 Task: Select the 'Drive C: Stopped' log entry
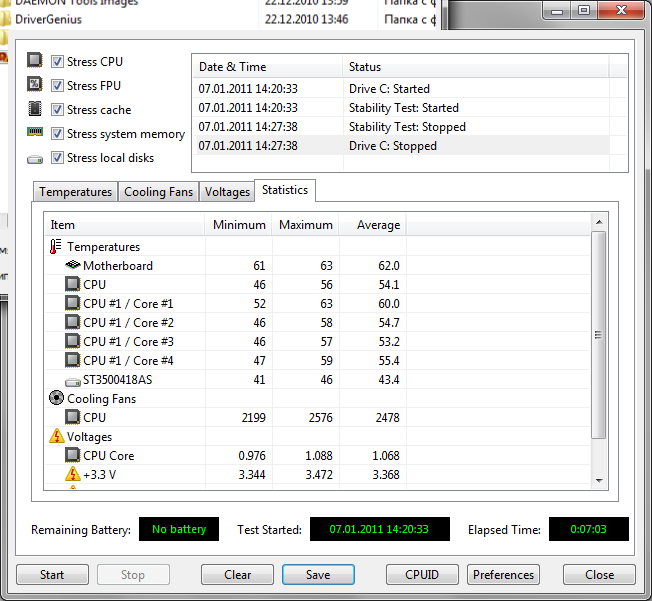[x=401, y=146]
